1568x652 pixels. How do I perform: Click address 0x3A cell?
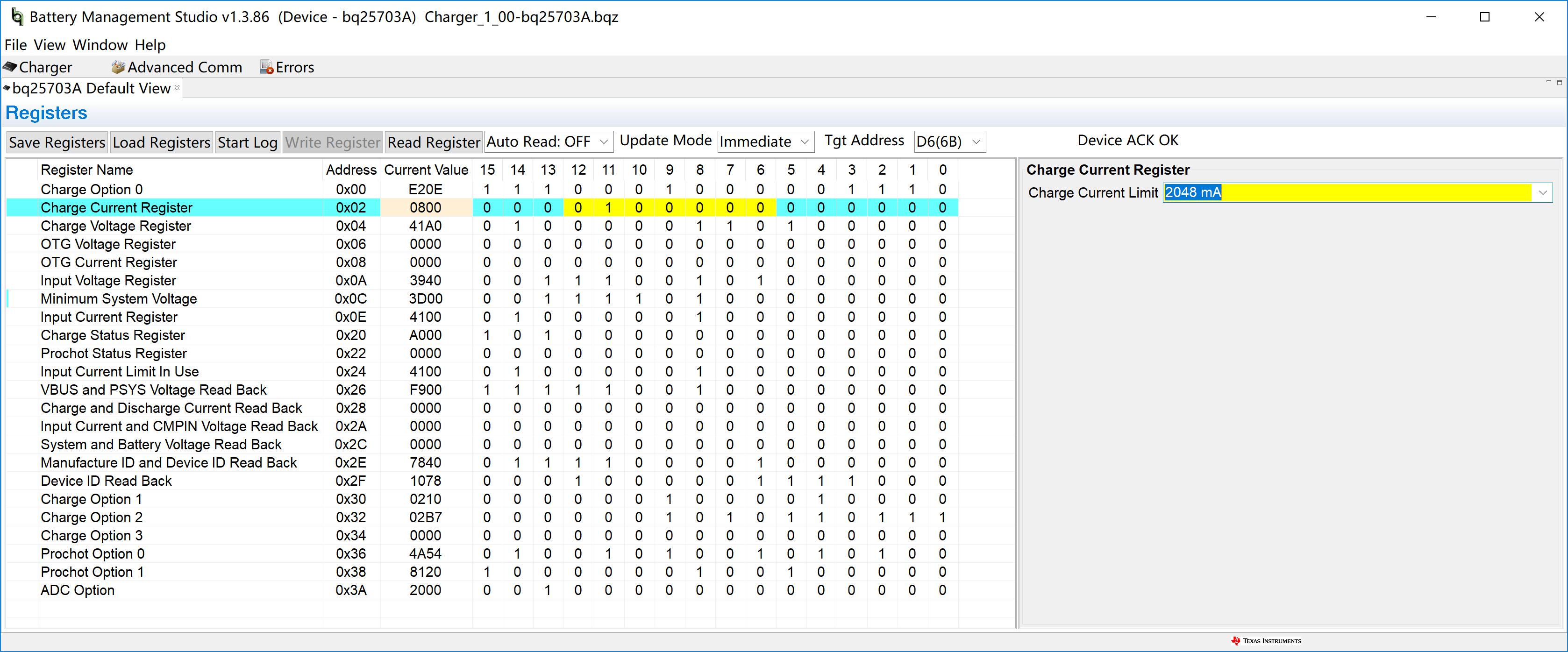[351, 590]
